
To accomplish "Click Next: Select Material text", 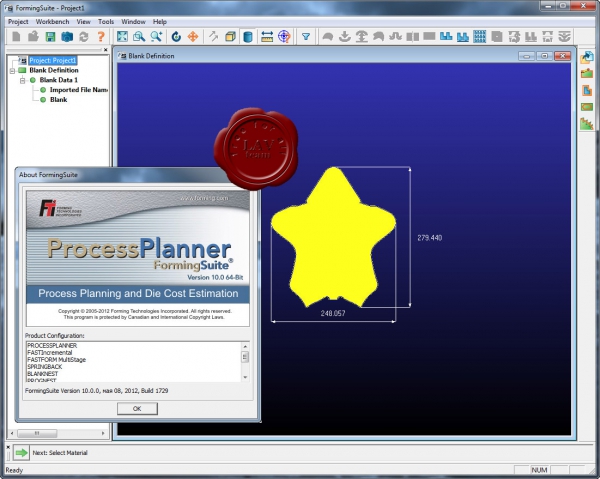I will (x=60, y=453).
